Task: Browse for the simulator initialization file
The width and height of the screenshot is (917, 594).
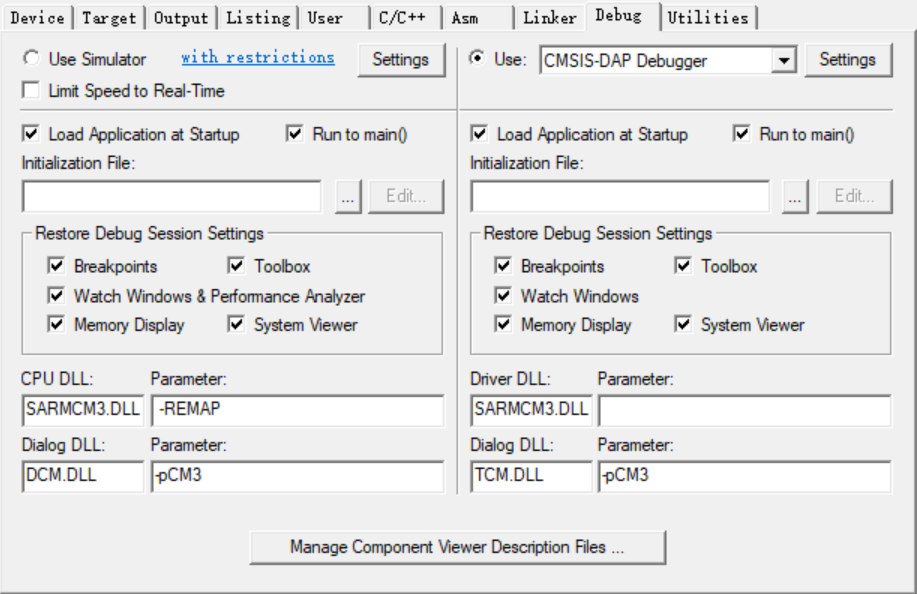Action: click(x=348, y=196)
